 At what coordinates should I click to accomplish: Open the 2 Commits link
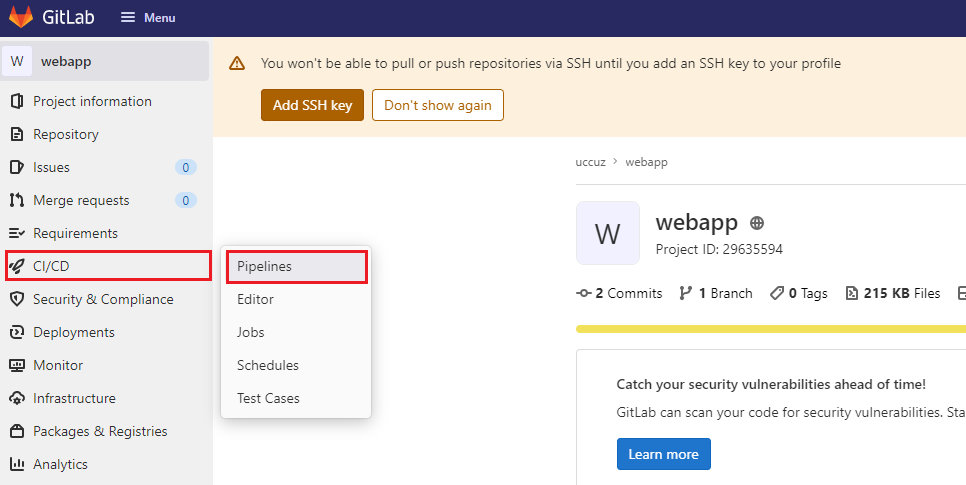point(620,293)
